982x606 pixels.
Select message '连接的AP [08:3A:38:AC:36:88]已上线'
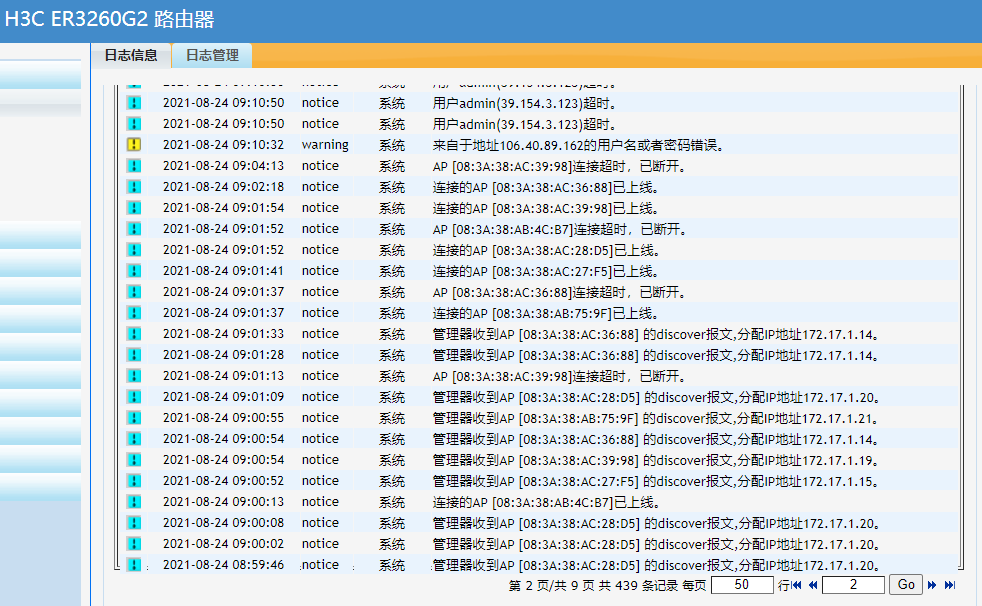545,187
